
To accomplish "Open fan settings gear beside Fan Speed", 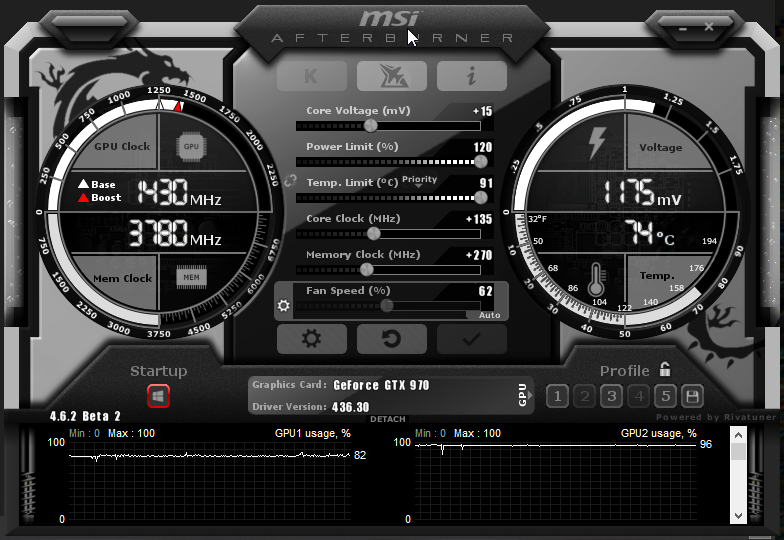I will 284,306.
